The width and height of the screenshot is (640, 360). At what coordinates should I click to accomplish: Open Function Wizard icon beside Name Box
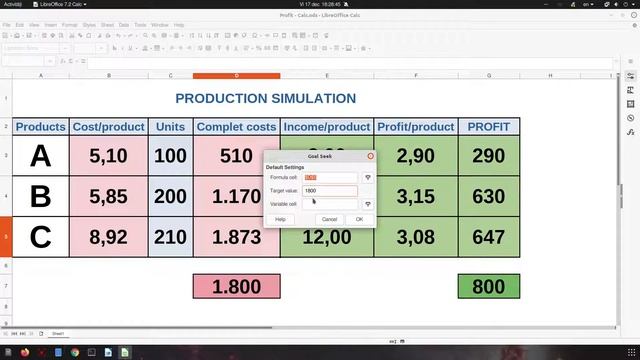[x=63, y=61]
